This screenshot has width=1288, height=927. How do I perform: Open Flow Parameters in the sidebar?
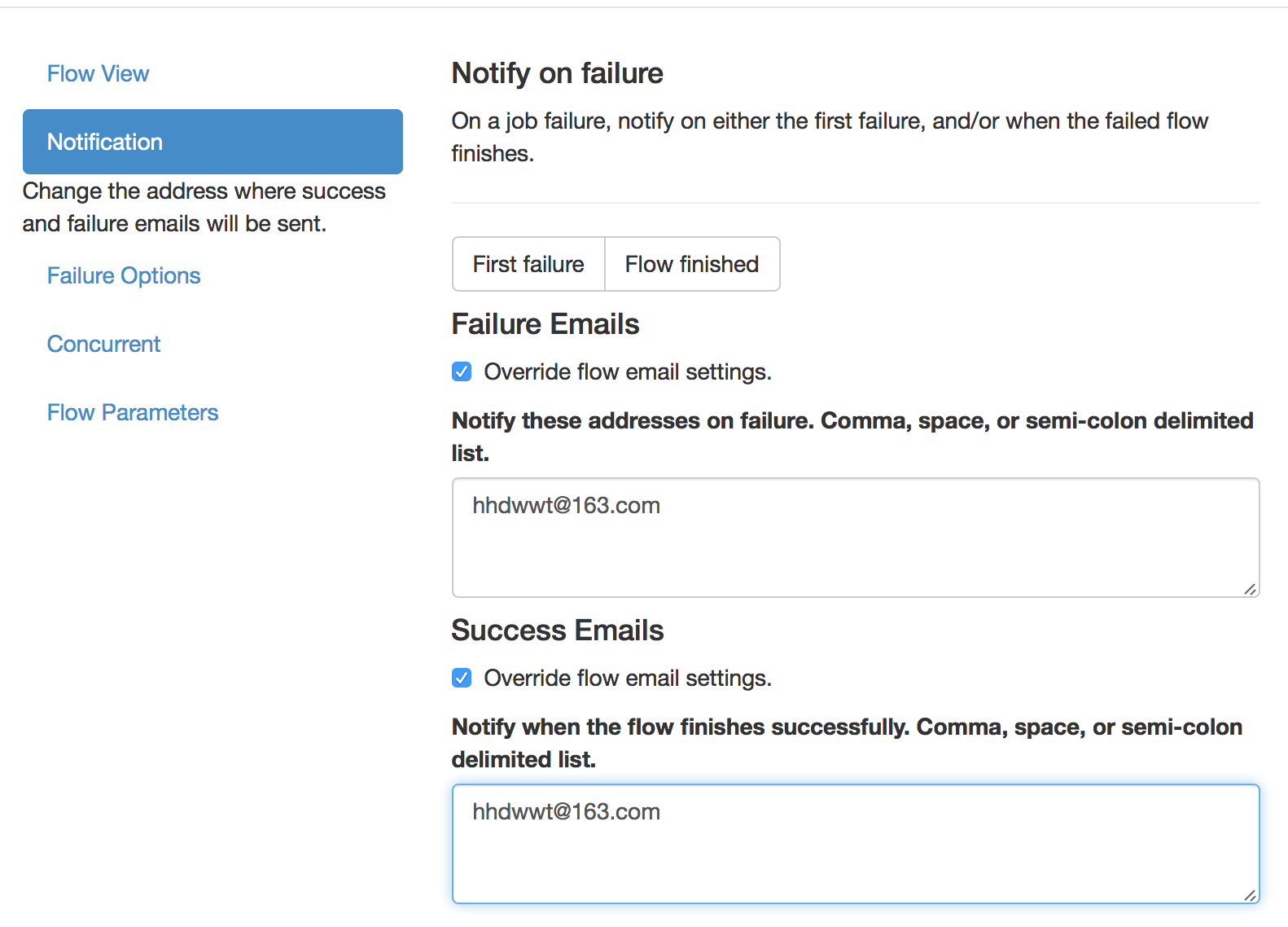point(133,413)
